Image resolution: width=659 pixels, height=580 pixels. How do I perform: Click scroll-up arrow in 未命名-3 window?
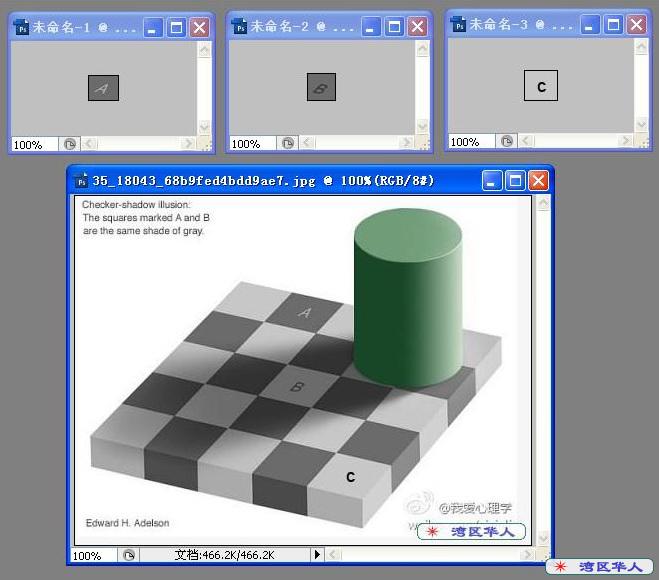[x=641, y=47]
